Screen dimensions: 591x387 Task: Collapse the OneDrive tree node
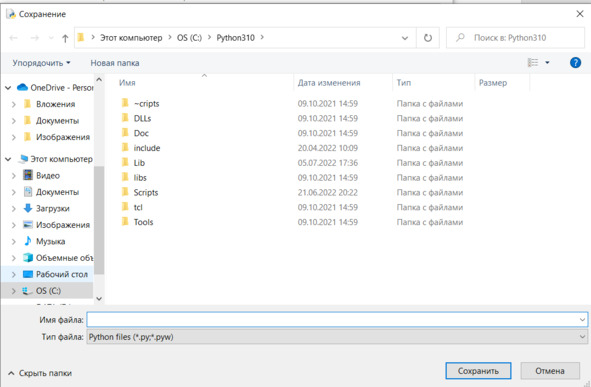tap(8, 88)
